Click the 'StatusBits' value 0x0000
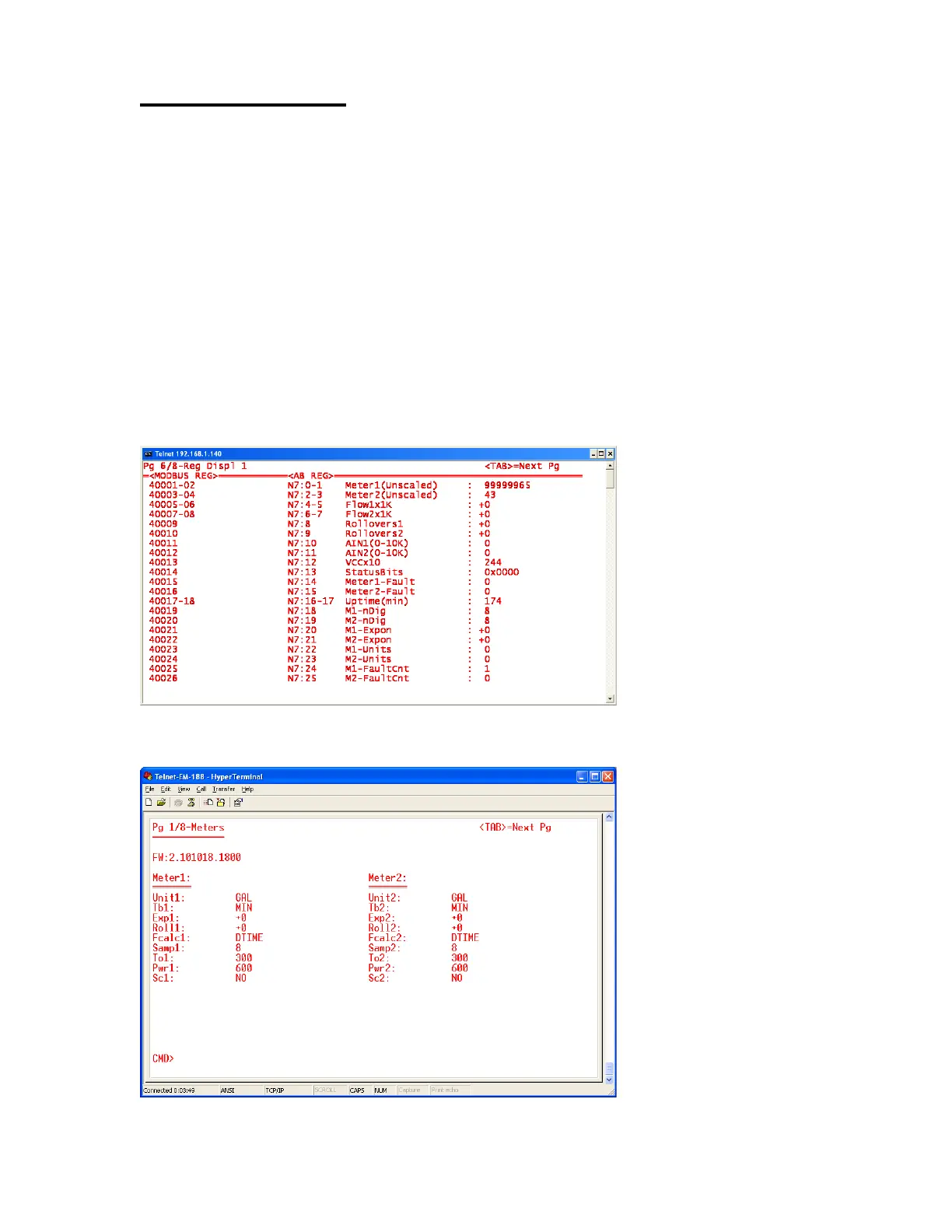Image resolution: width=952 pixels, height=1232 pixels. (502, 572)
